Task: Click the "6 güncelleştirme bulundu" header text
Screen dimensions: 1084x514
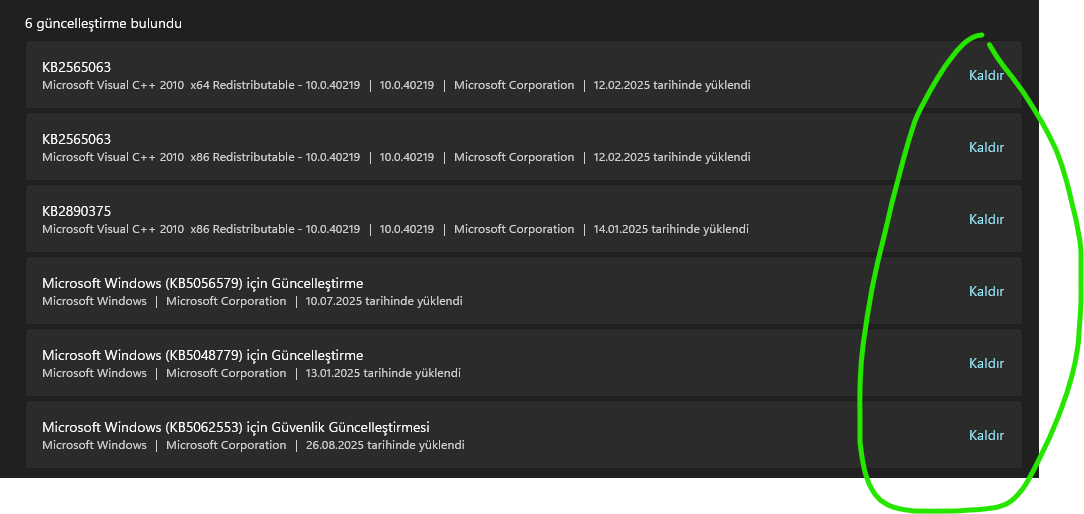Action: [104, 23]
